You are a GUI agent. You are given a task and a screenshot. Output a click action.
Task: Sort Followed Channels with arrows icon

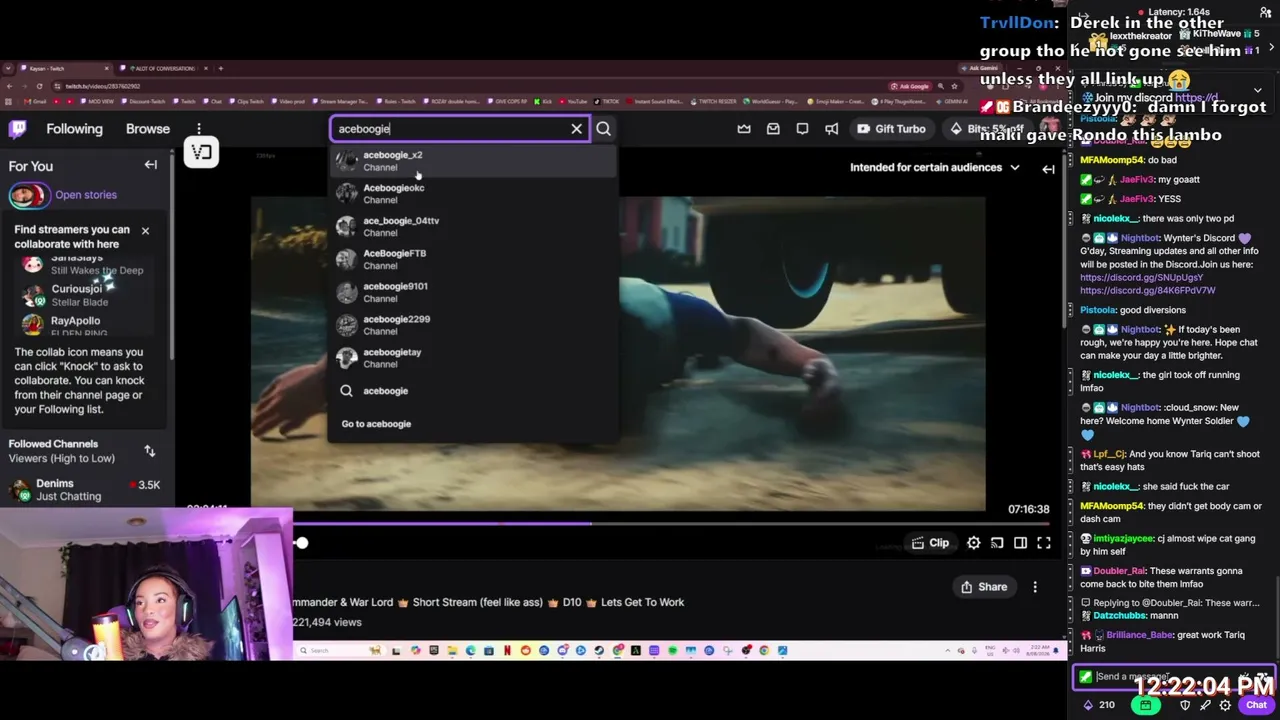[150, 451]
